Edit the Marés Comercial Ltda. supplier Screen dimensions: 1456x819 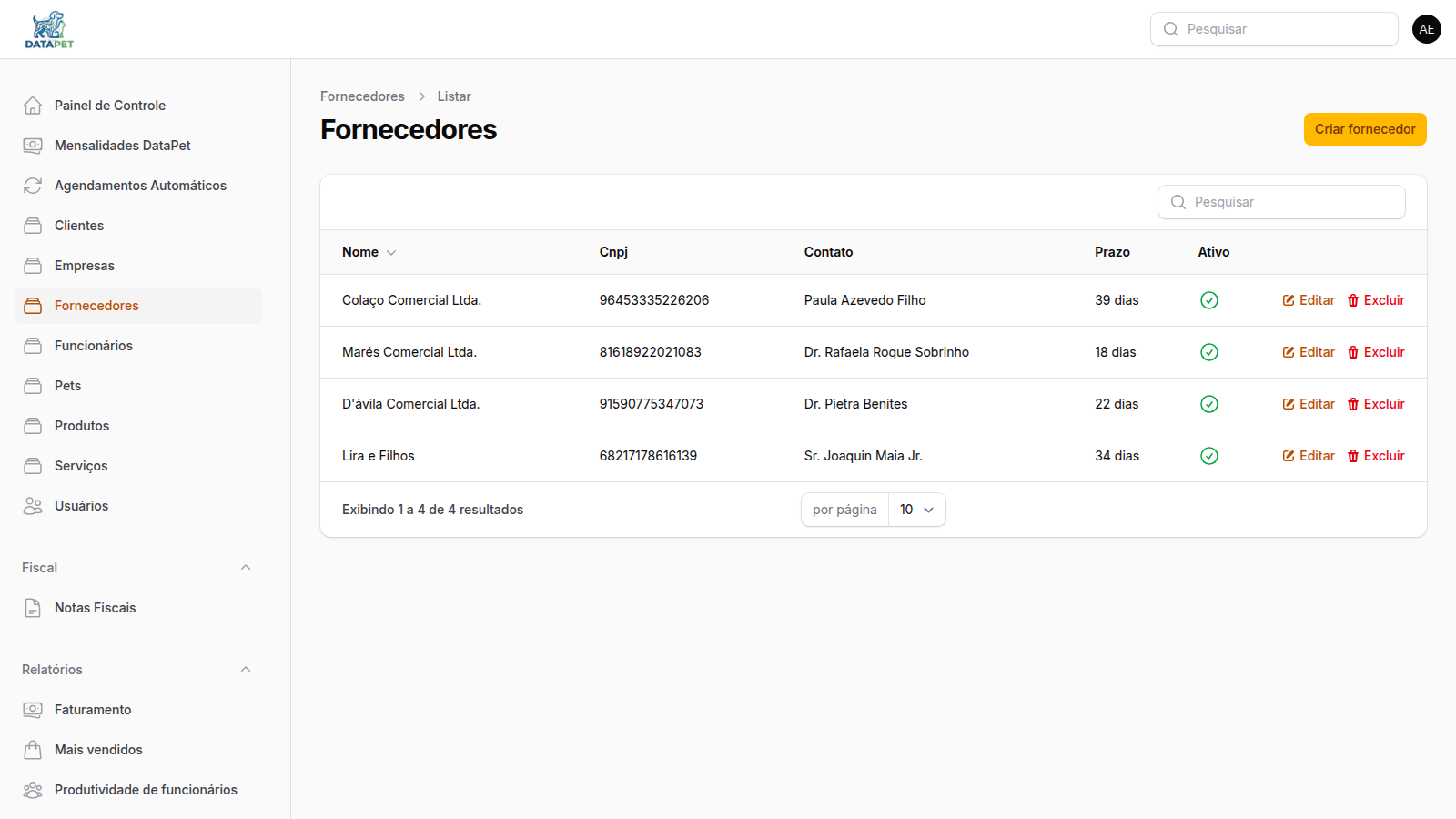click(x=1309, y=352)
